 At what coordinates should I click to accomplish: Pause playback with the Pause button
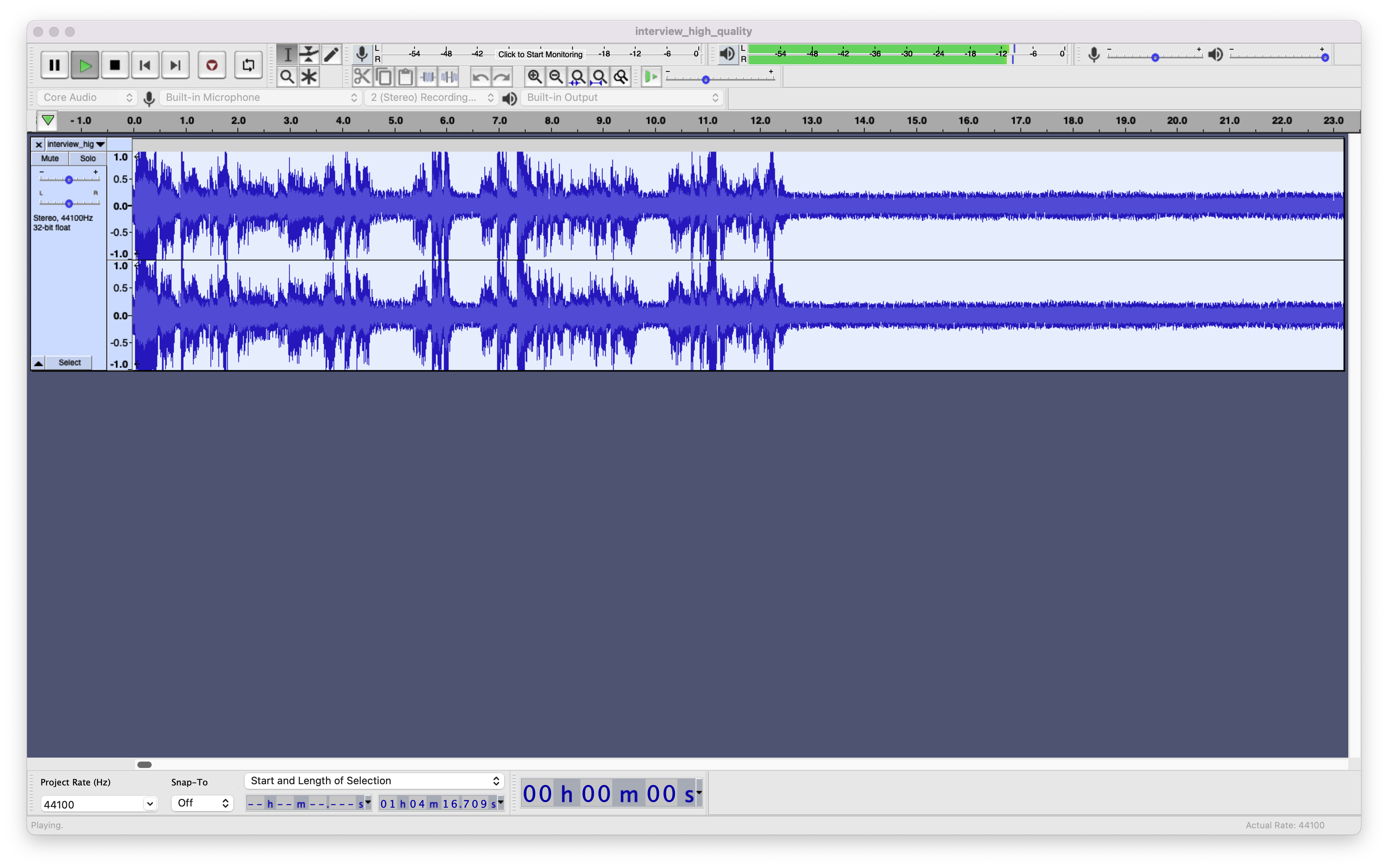pos(54,65)
